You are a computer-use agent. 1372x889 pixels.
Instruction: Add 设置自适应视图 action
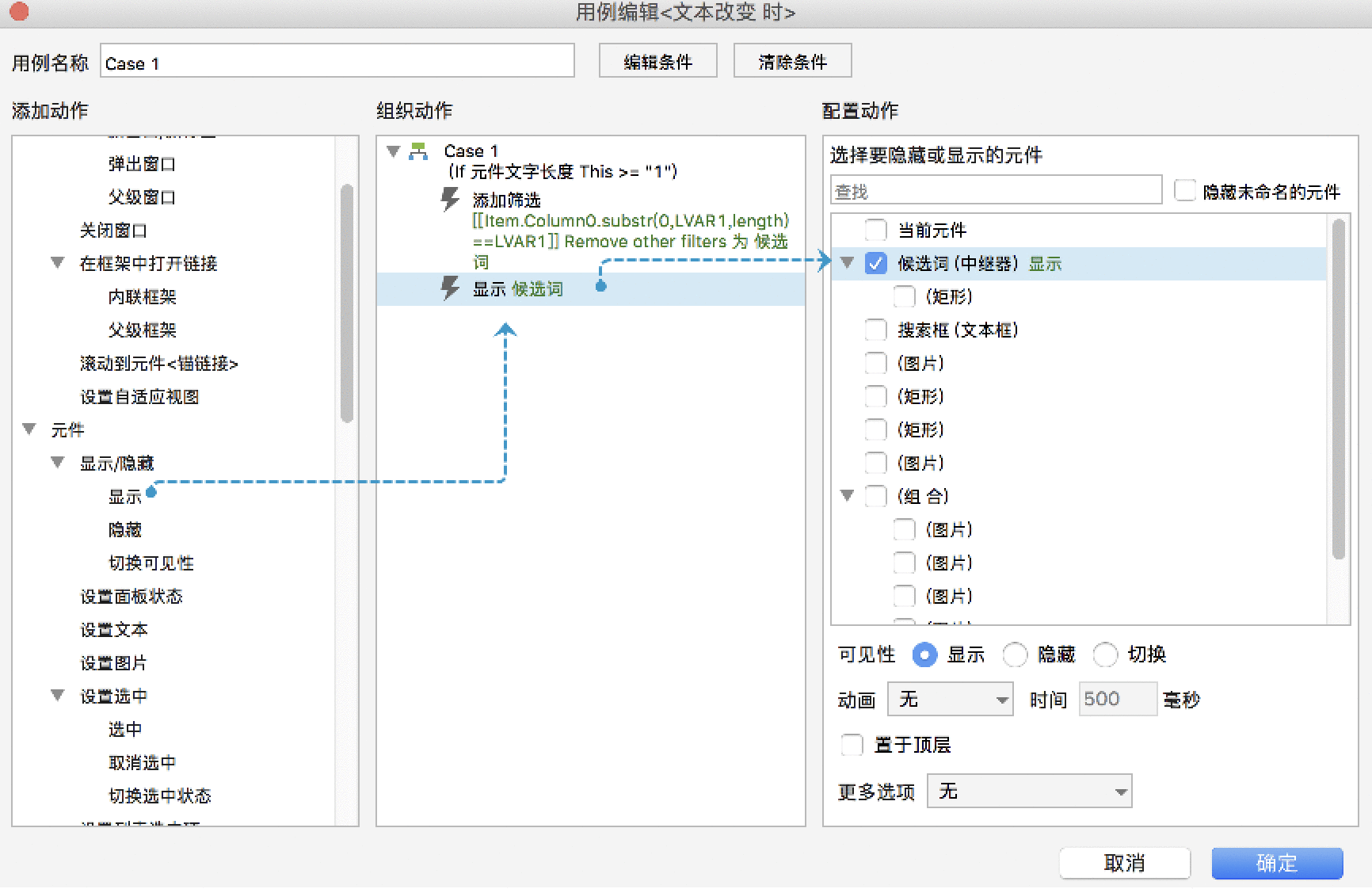coord(139,397)
